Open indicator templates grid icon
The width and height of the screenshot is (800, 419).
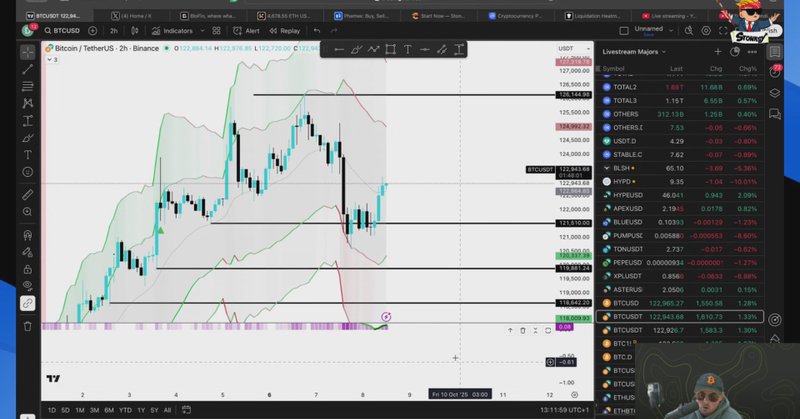pyautogui.click(x=216, y=31)
